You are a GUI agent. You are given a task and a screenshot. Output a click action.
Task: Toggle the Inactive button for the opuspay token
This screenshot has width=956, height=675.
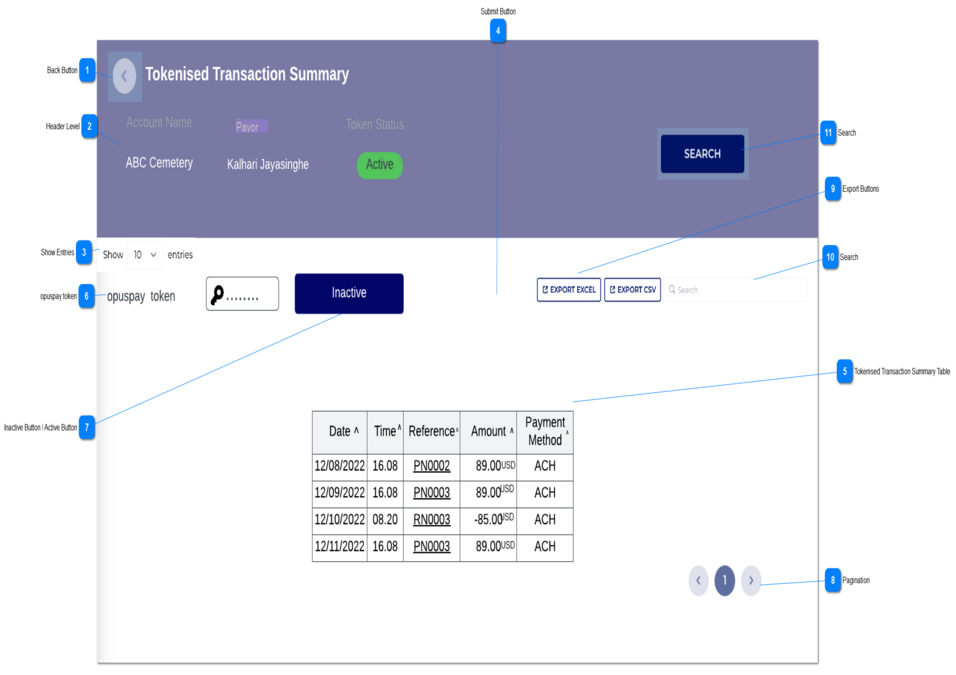pos(348,293)
